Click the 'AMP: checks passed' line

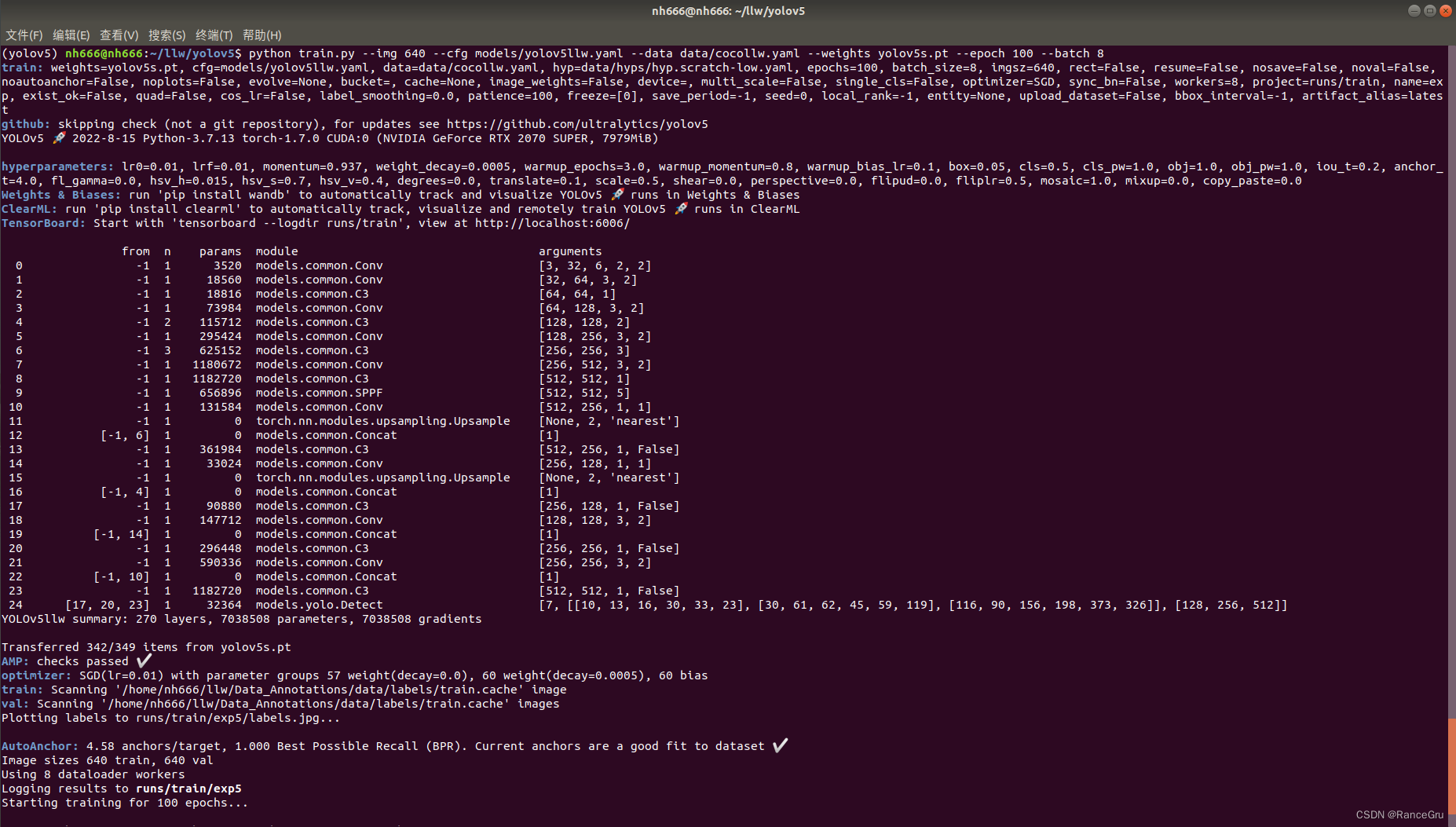coord(76,661)
